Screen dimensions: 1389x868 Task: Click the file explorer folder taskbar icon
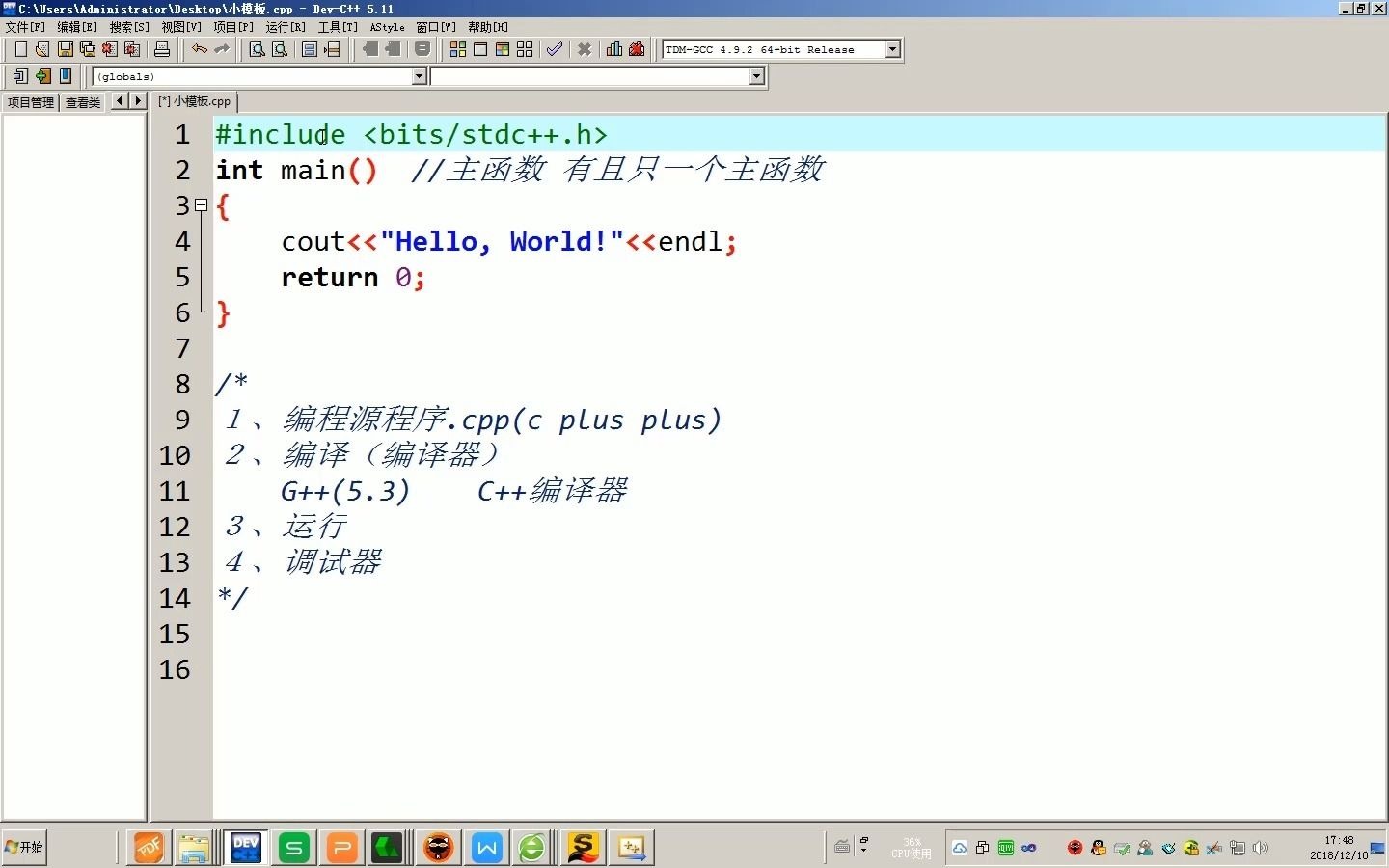pyautogui.click(x=194, y=848)
